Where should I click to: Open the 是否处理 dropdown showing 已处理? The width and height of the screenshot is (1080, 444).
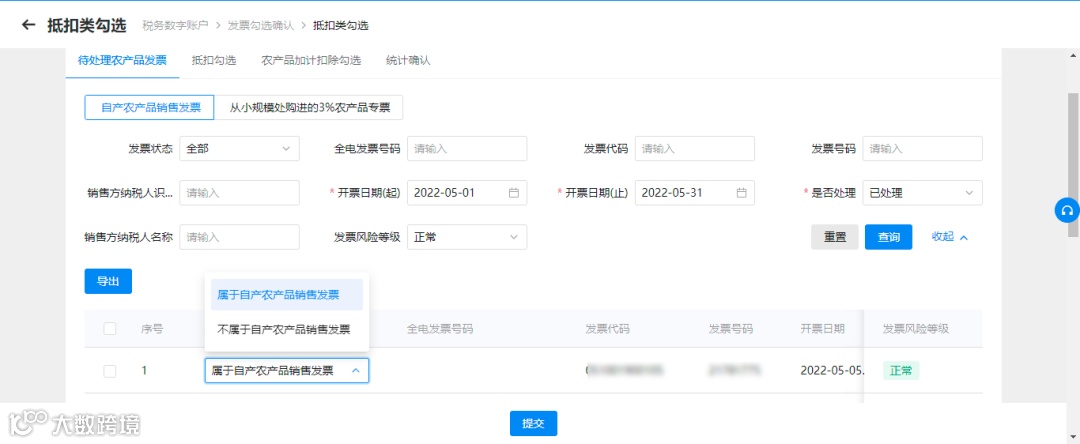(922, 193)
